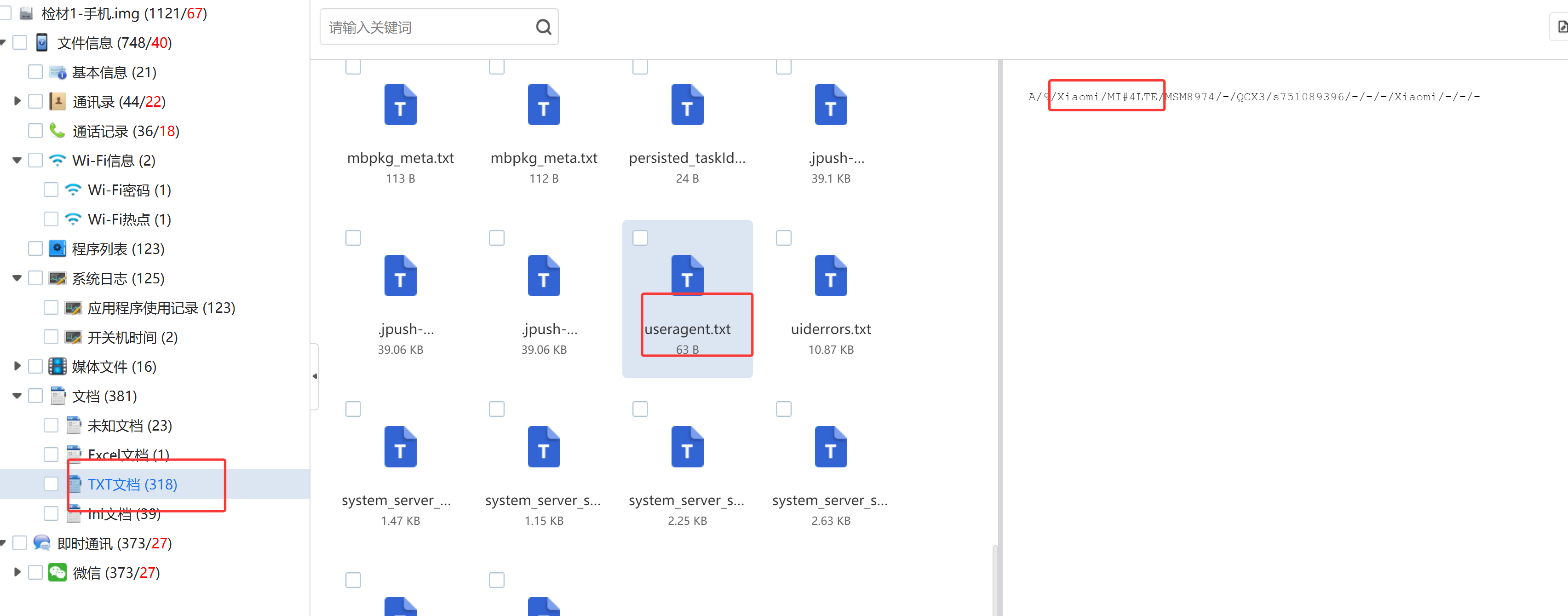Tick the 未知文档 checkbox

[x=51, y=425]
